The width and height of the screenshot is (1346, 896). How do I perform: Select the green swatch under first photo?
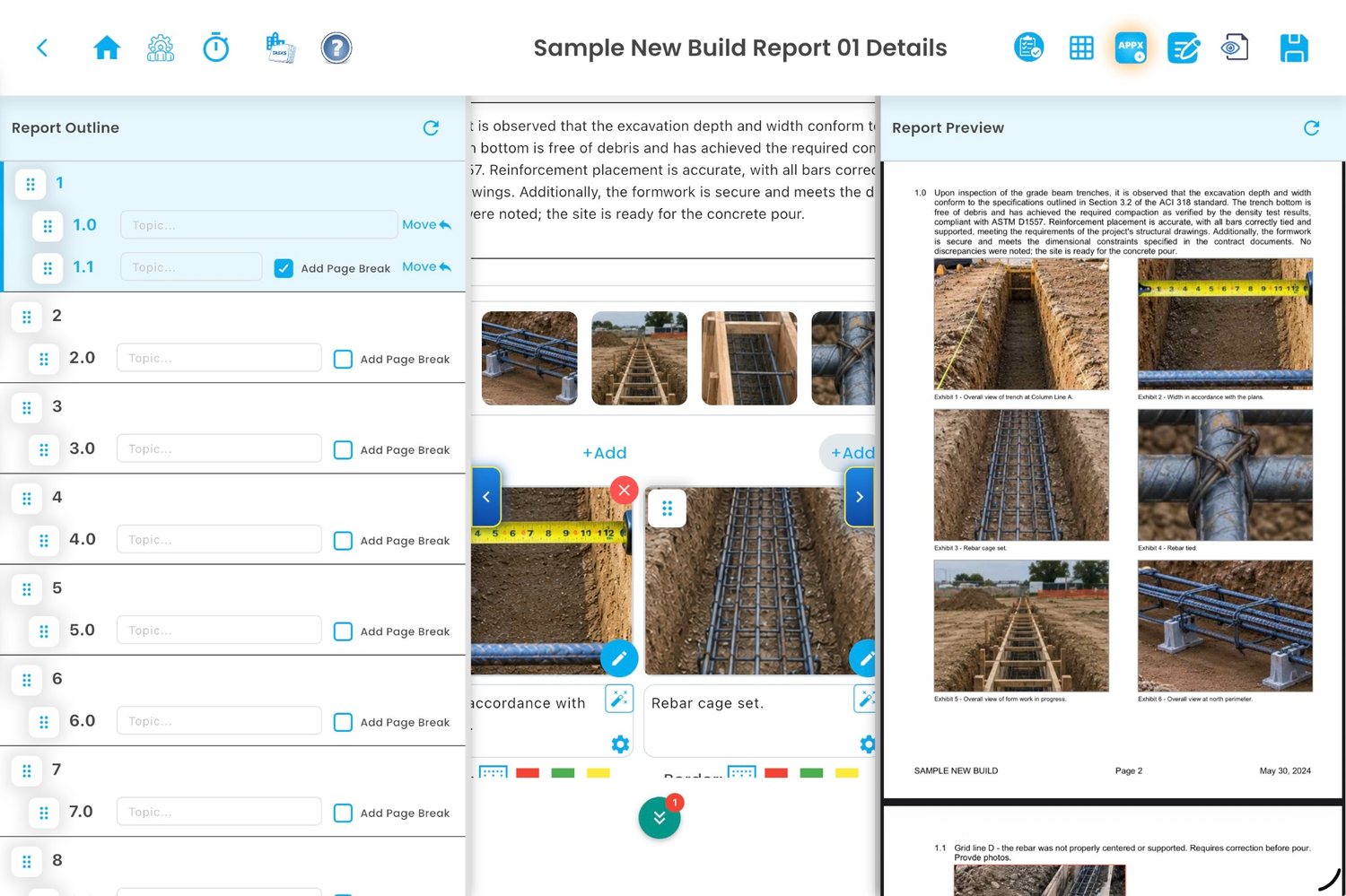tap(563, 772)
